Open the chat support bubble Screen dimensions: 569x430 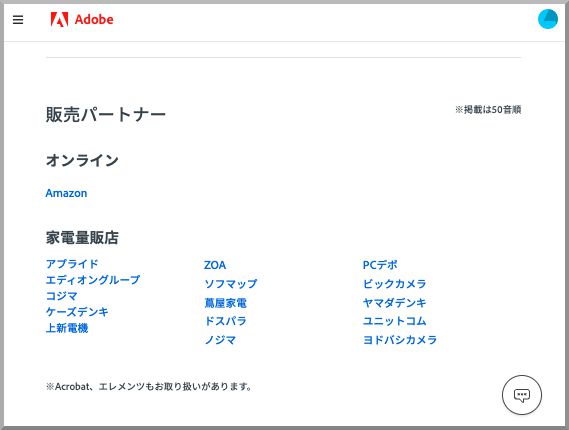pyautogui.click(x=522, y=395)
